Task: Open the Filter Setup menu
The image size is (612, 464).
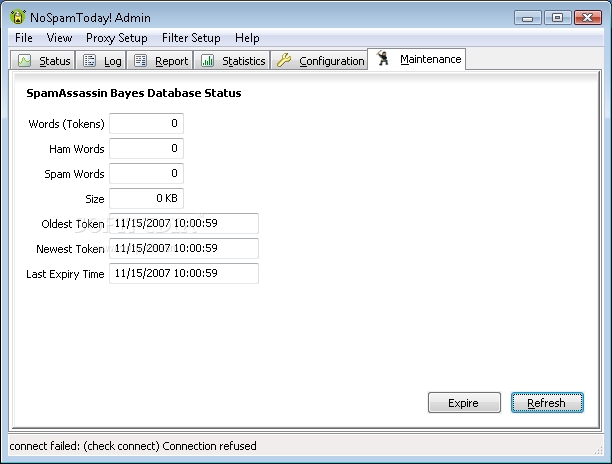Action: coord(191,38)
